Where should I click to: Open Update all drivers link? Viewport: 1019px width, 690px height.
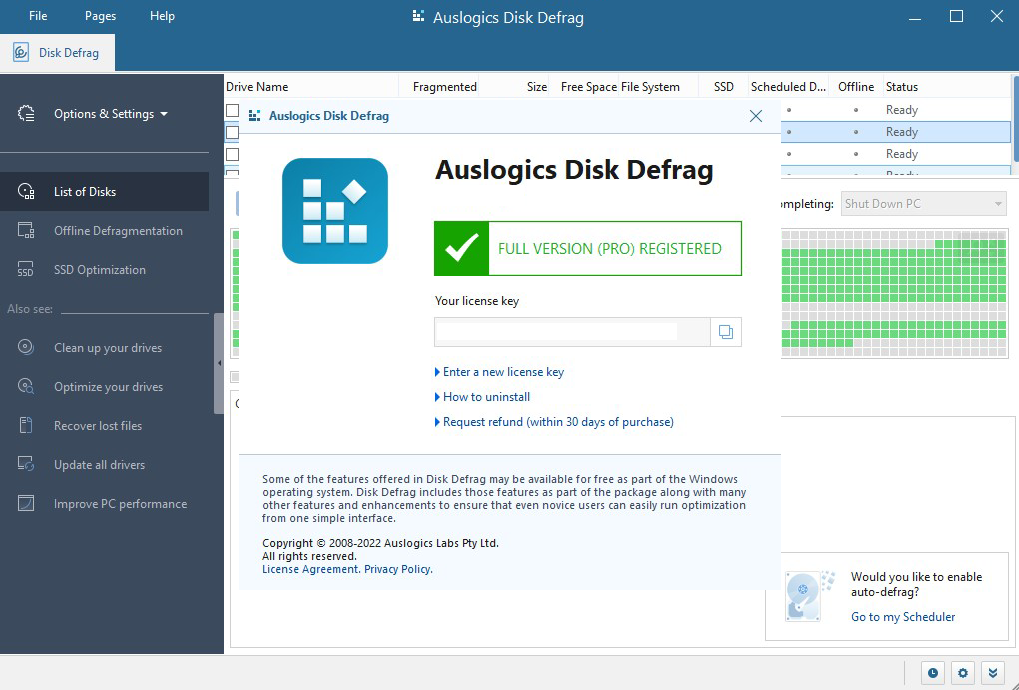click(x=99, y=465)
